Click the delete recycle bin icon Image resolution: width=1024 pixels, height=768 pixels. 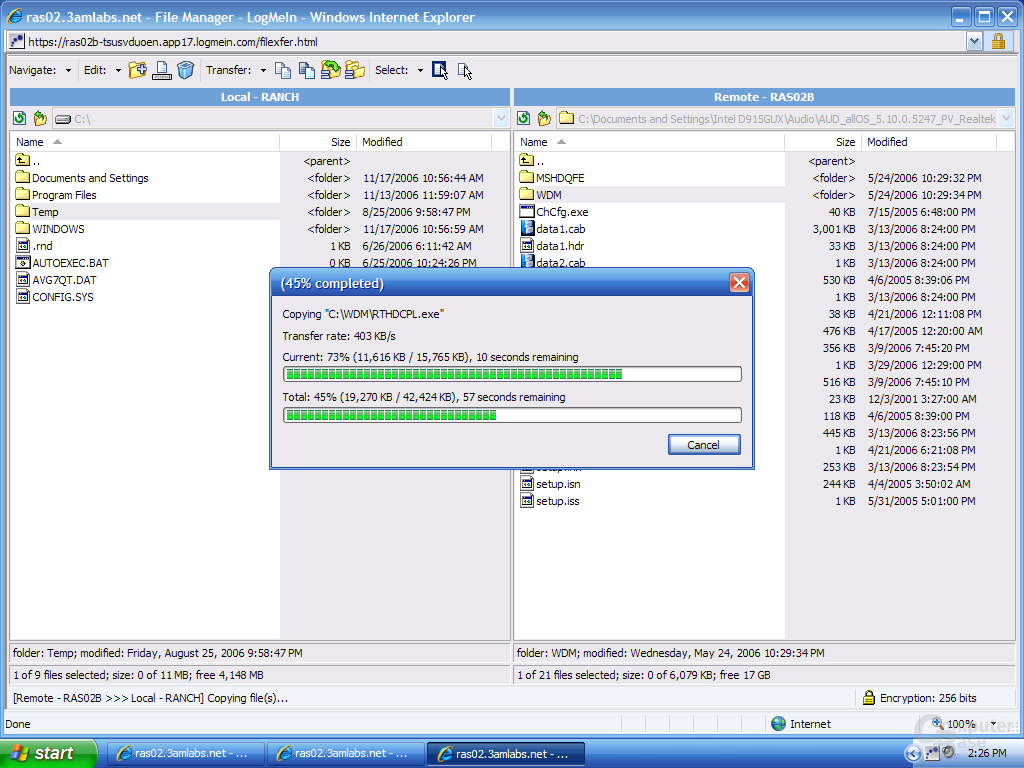185,70
